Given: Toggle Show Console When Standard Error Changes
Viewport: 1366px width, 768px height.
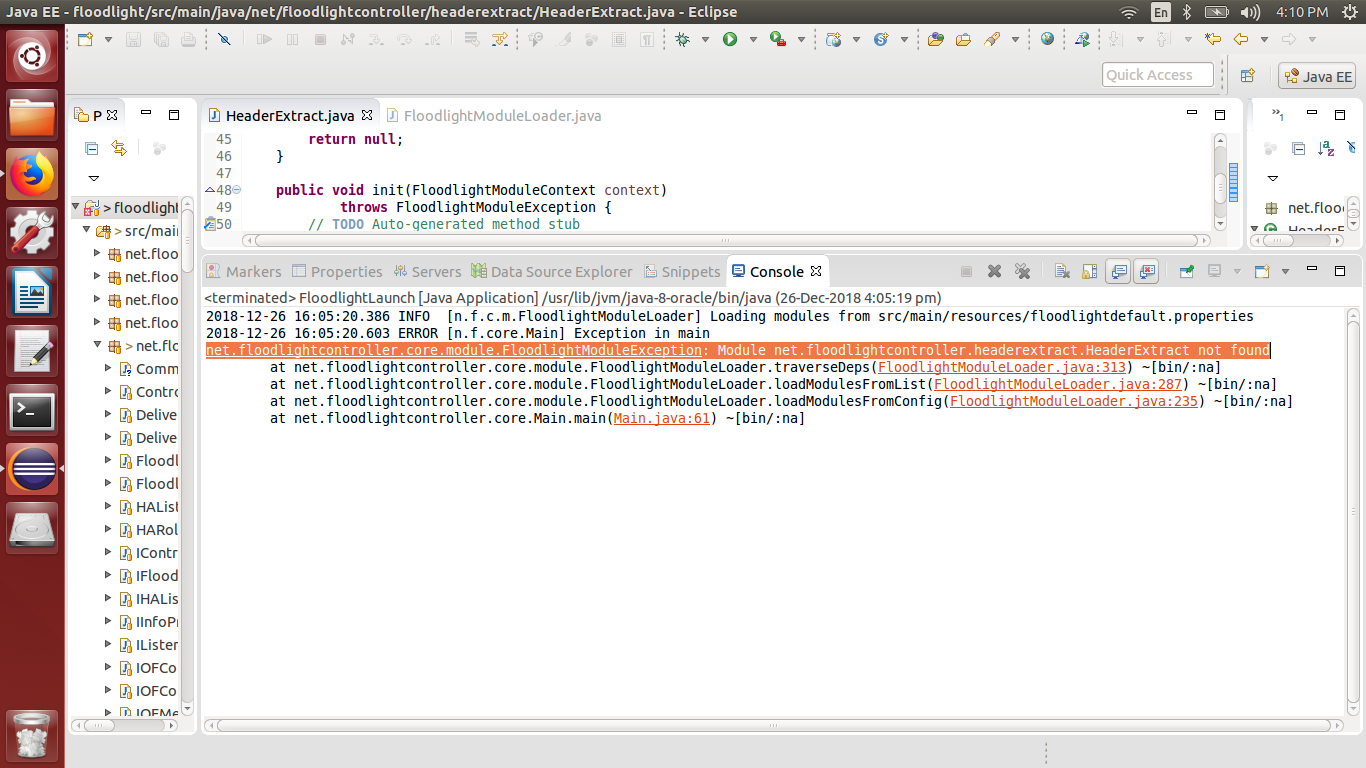Looking at the screenshot, I should [x=1146, y=271].
